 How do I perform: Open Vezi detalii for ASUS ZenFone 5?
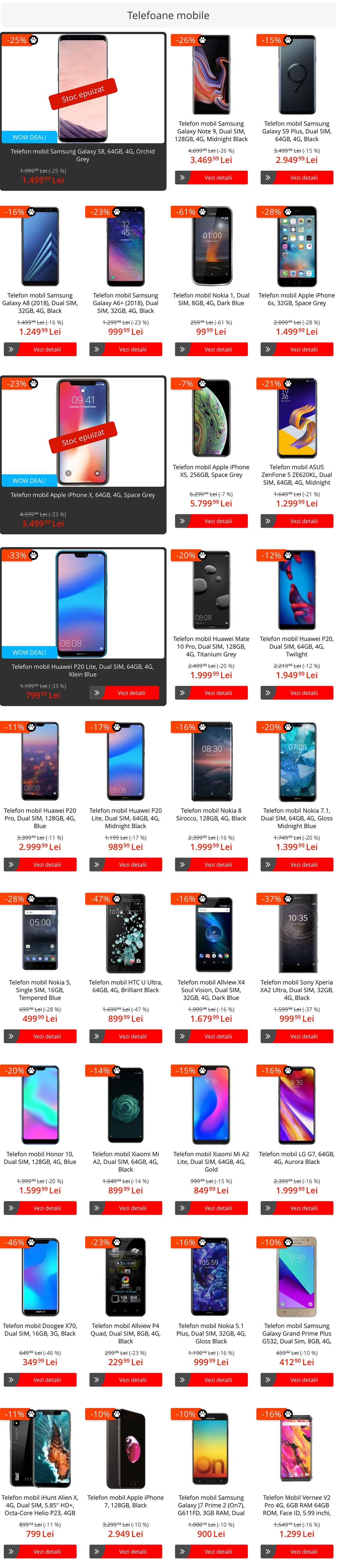(x=304, y=521)
